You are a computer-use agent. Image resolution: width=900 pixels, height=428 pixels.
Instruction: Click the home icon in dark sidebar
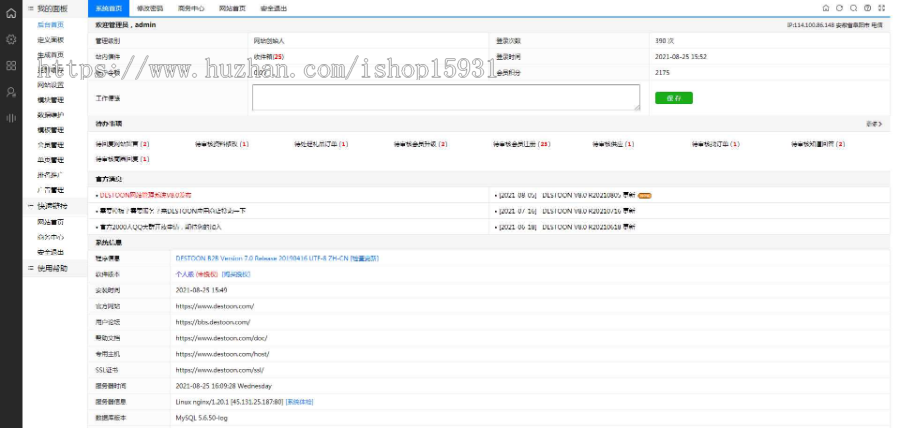pyautogui.click(x=11, y=12)
